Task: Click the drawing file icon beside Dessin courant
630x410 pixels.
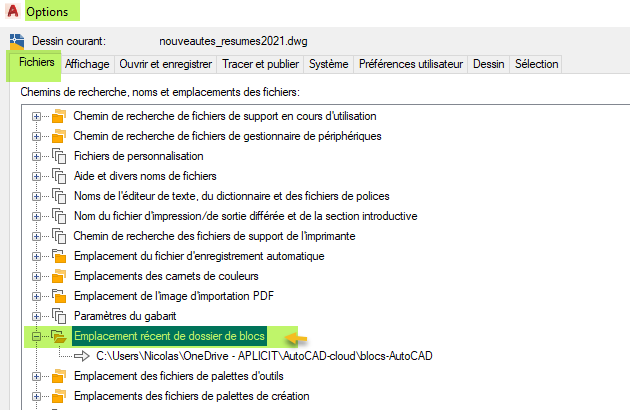Action: (x=15, y=42)
